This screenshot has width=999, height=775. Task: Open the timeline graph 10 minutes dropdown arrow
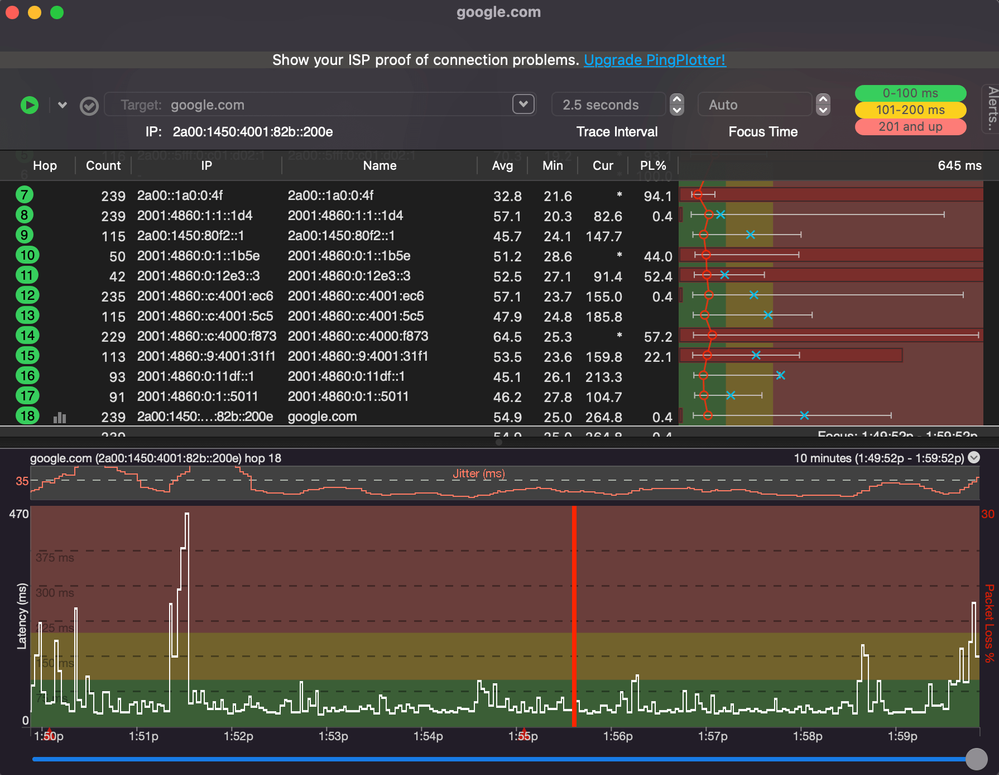coord(974,457)
